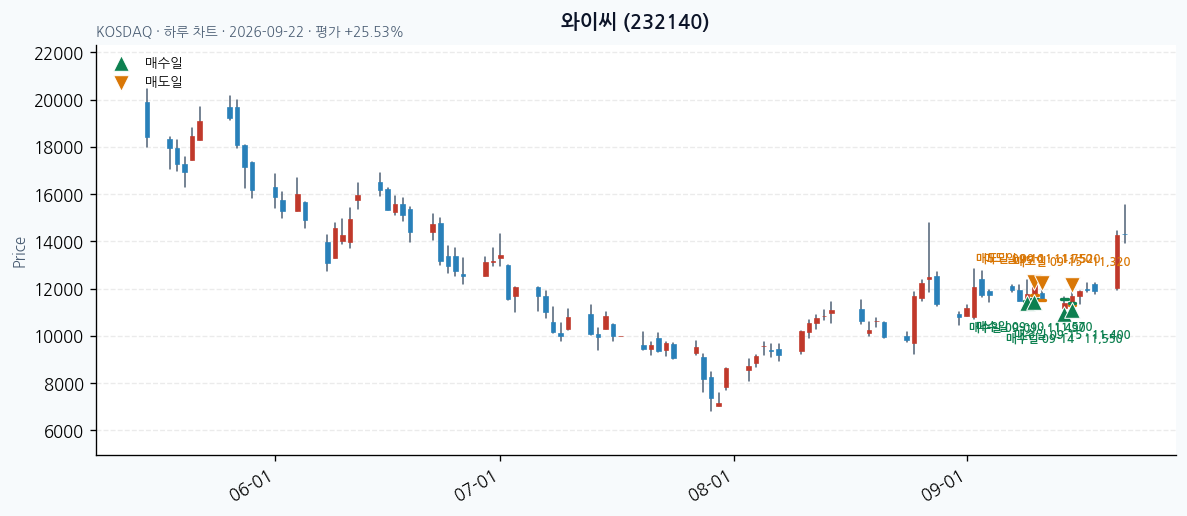Click the 매수일 legend label

(x=164, y=64)
